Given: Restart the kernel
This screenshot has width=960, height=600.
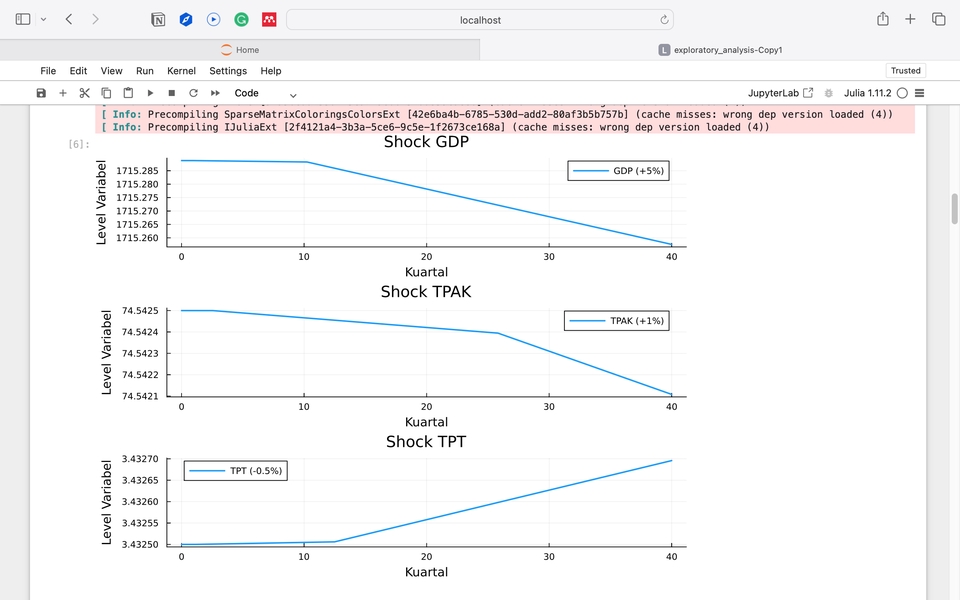Looking at the screenshot, I should coord(193,93).
